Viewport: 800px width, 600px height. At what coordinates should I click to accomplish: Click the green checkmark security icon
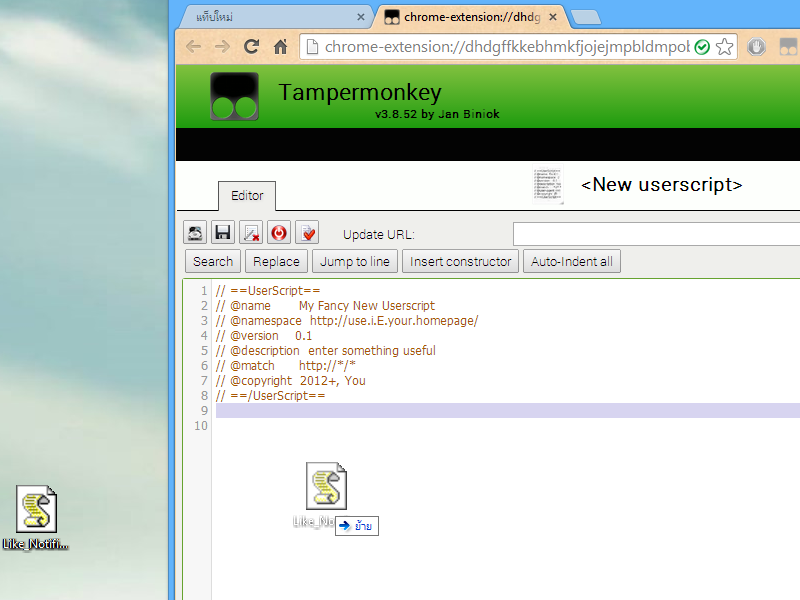[703, 47]
